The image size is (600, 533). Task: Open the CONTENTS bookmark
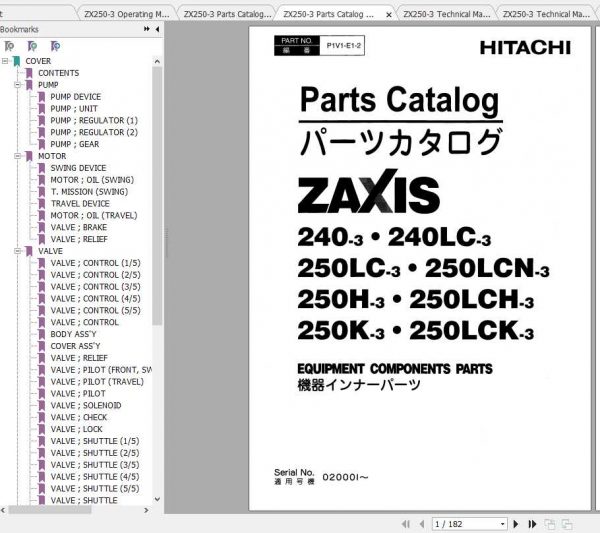click(59, 73)
